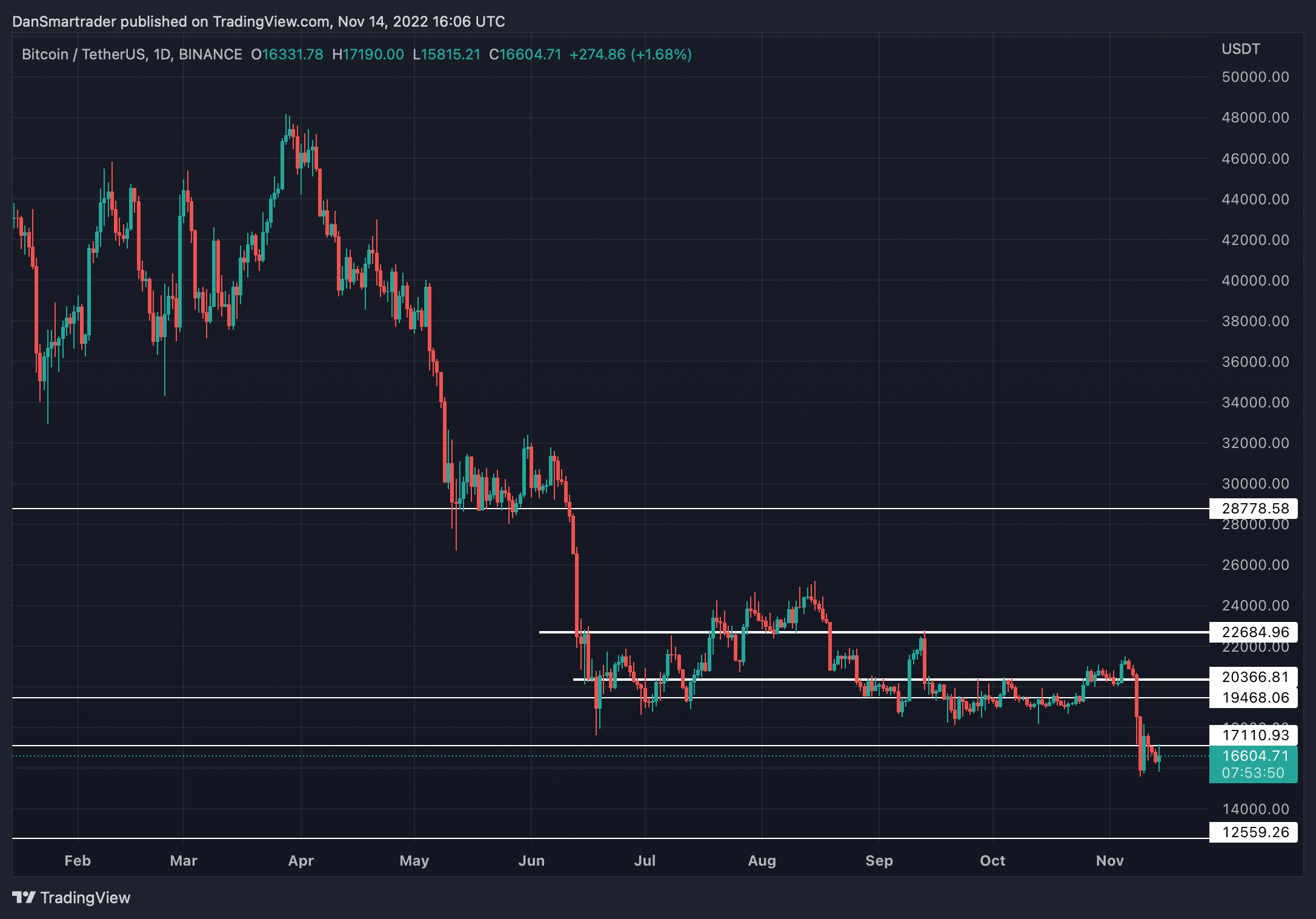Click the 12559.26 horizontal line label
This screenshot has width=1316, height=919.
click(x=1254, y=832)
